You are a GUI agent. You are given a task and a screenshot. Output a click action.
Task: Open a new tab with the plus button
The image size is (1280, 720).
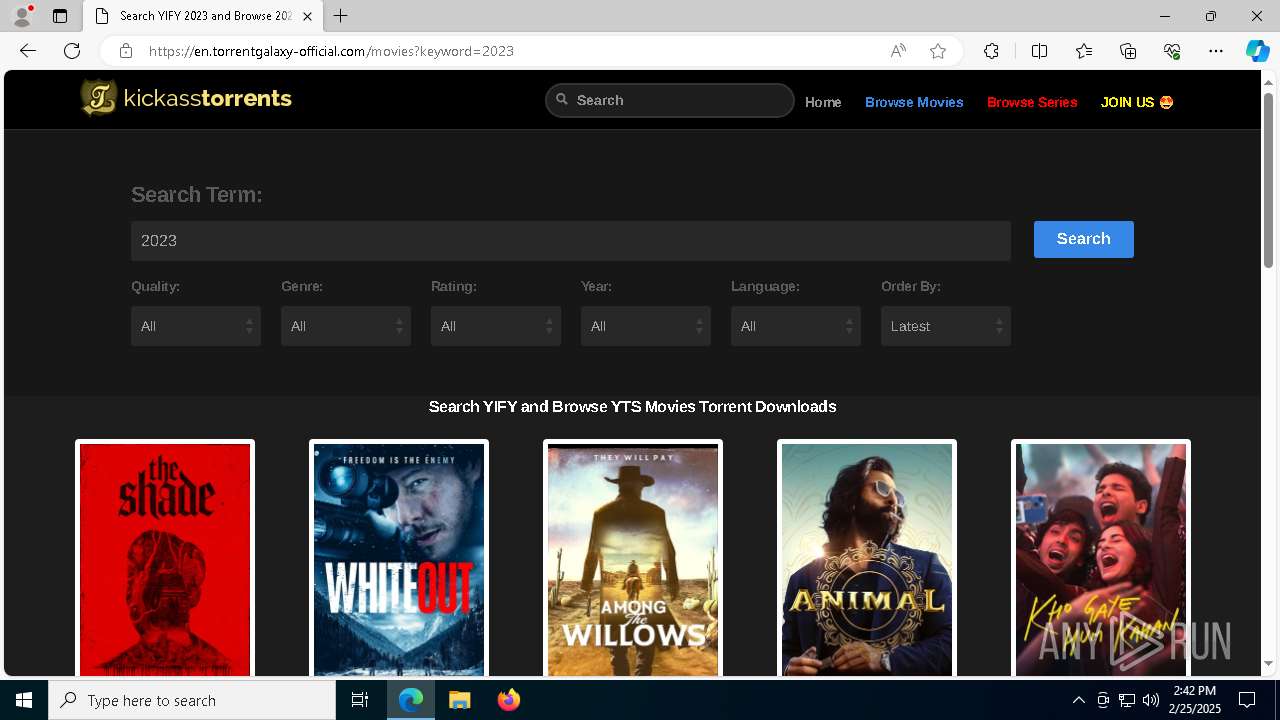pos(341,16)
